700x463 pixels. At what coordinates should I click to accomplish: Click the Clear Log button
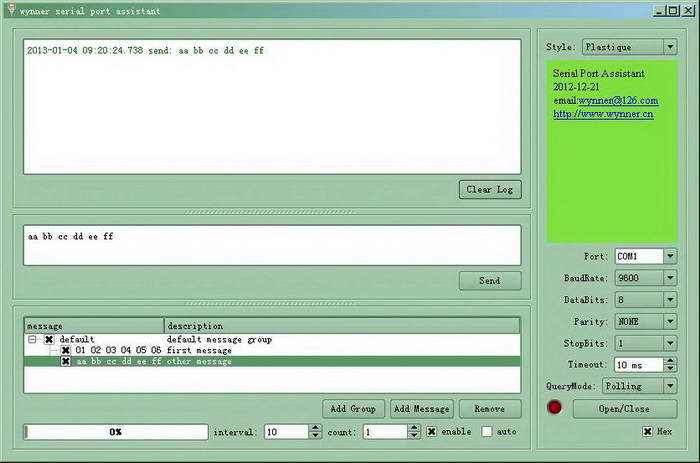[x=490, y=190]
